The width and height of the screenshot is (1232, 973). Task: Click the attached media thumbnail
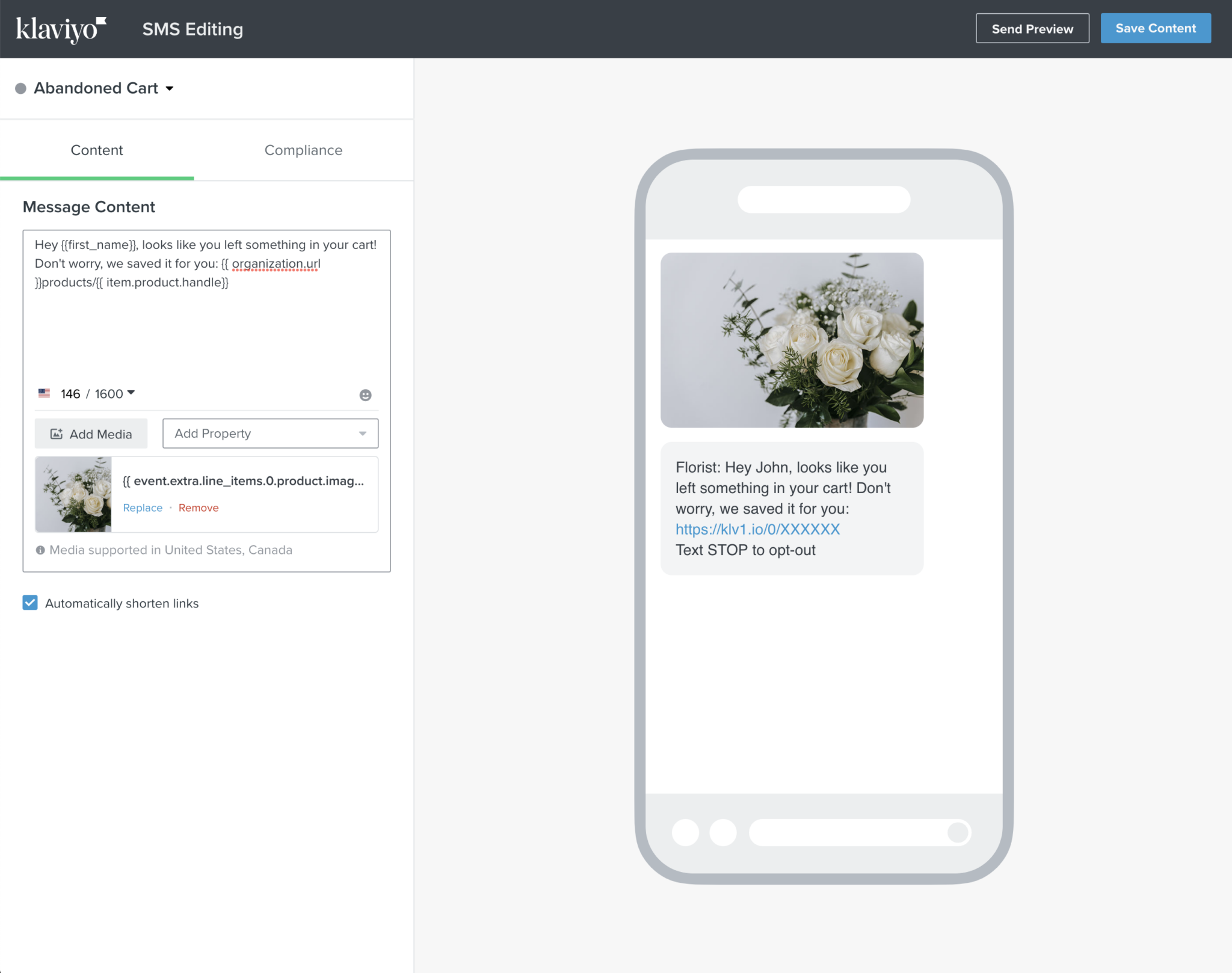[x=73, y=494]
